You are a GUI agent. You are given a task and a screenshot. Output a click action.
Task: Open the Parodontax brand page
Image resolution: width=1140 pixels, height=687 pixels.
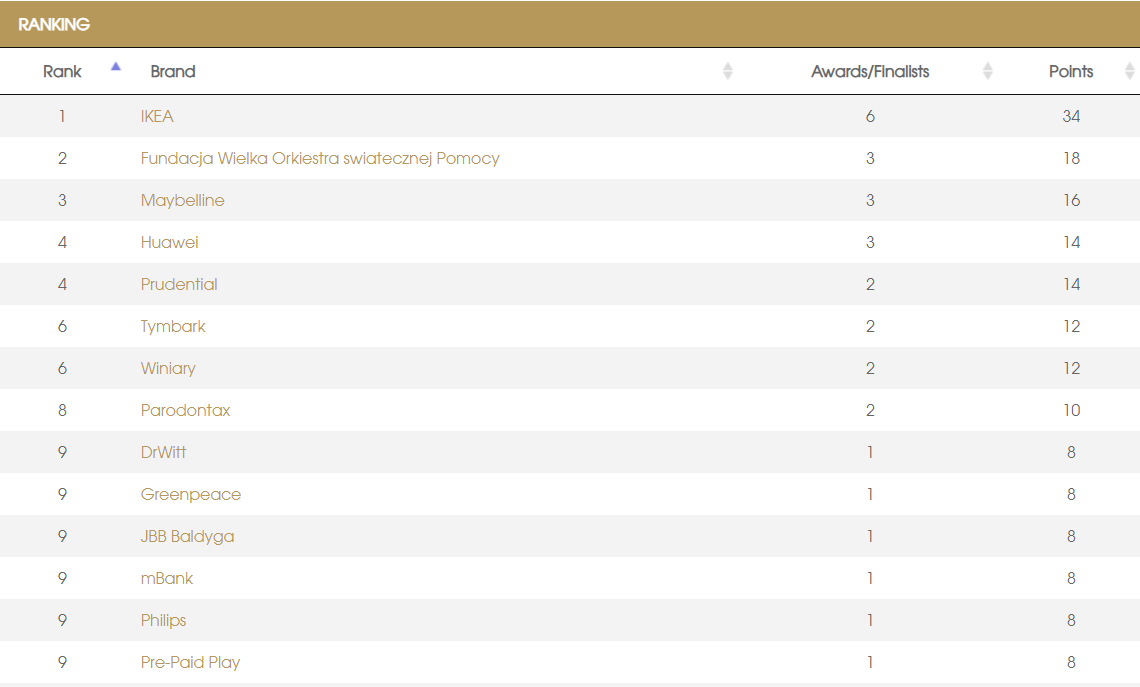click(x=185, y=410)
